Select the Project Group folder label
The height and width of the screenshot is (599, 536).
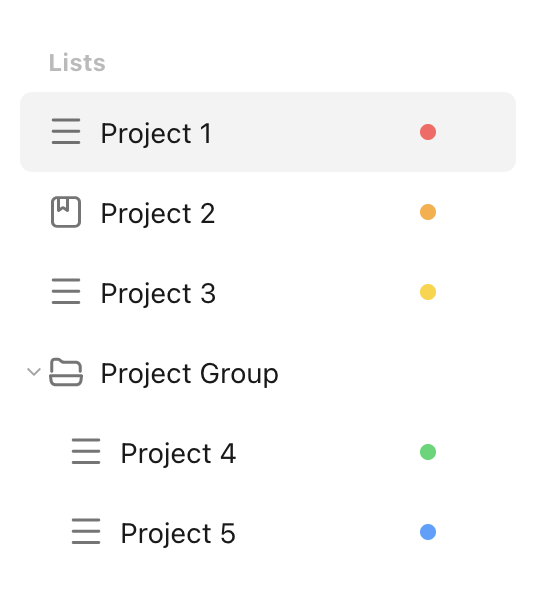coord(189,374)
